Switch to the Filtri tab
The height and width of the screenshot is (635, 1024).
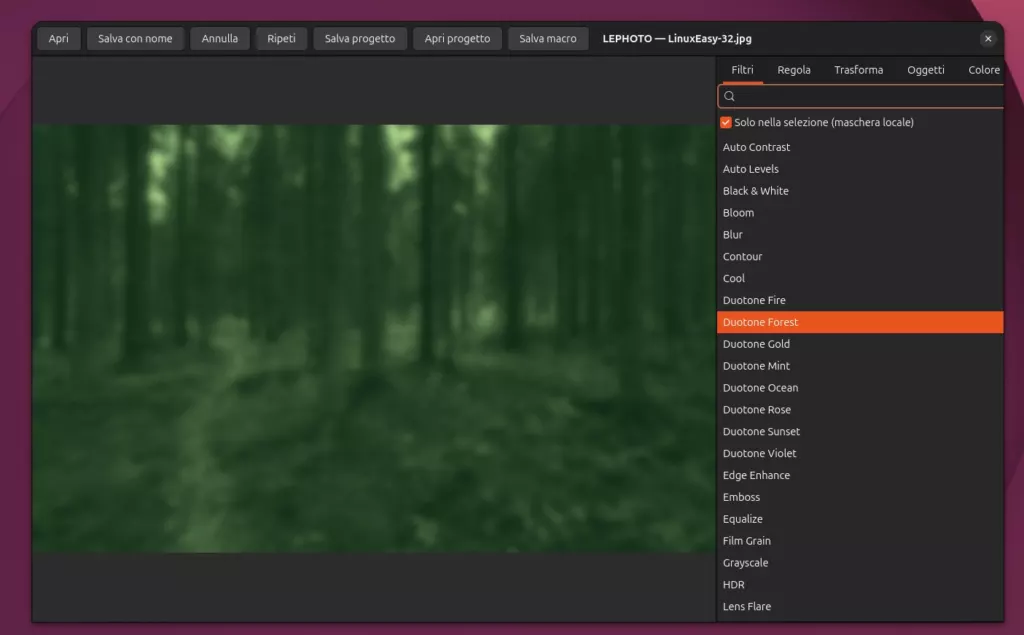click(x=742, y=70)
